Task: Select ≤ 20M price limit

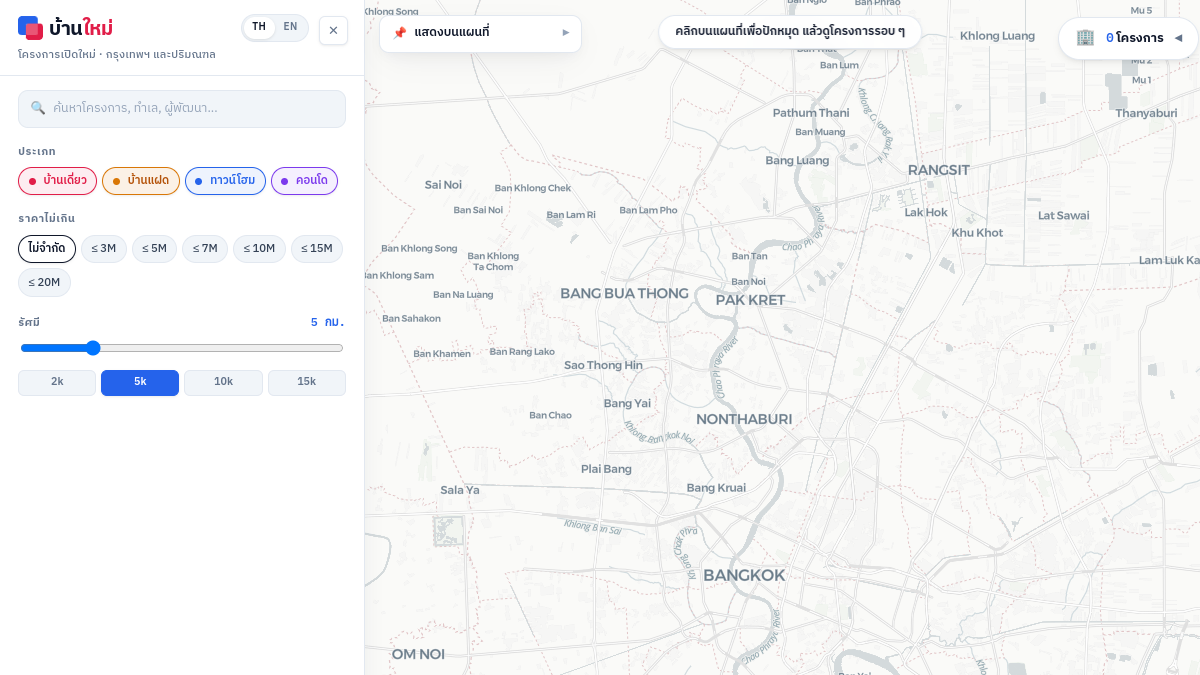Action: (x=44, y=282)
